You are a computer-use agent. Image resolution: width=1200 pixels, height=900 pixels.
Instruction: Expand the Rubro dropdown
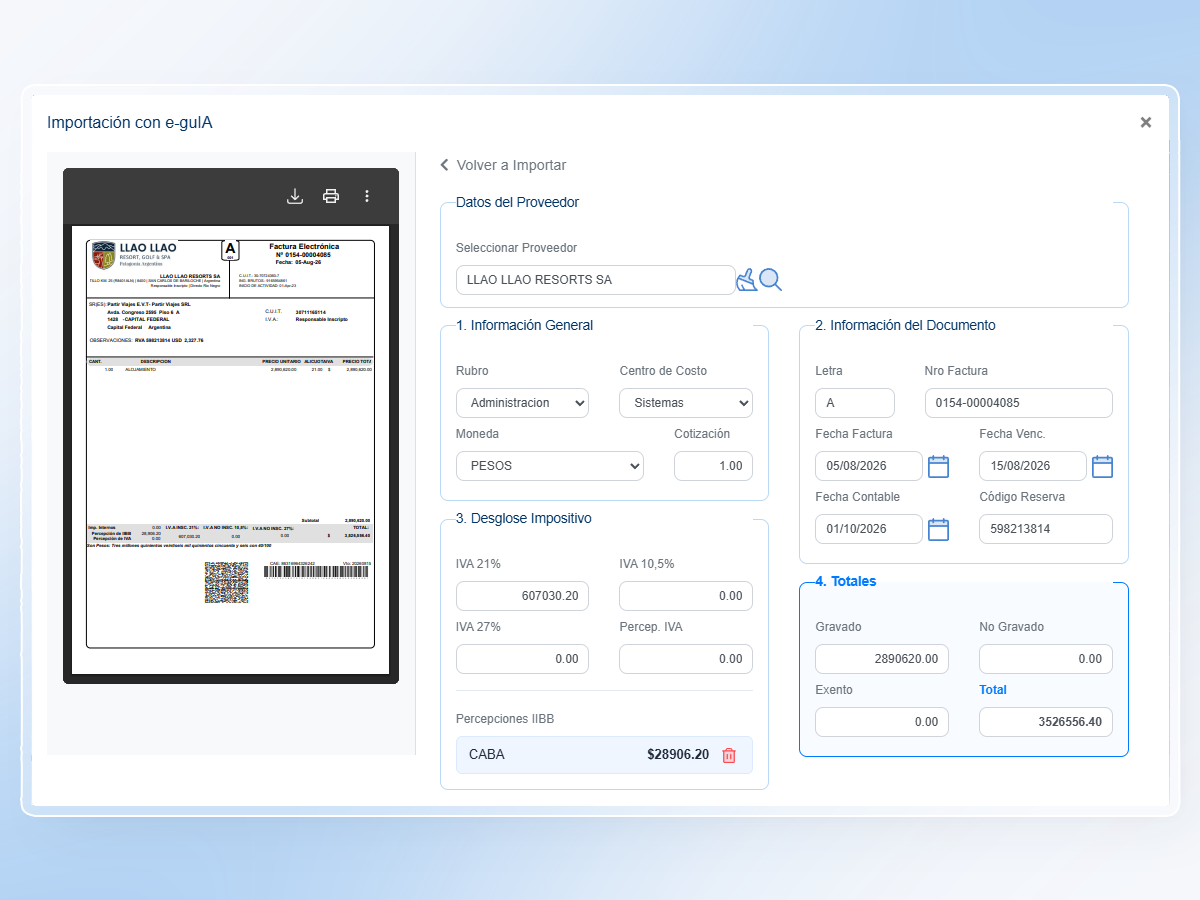coord(522,403)
